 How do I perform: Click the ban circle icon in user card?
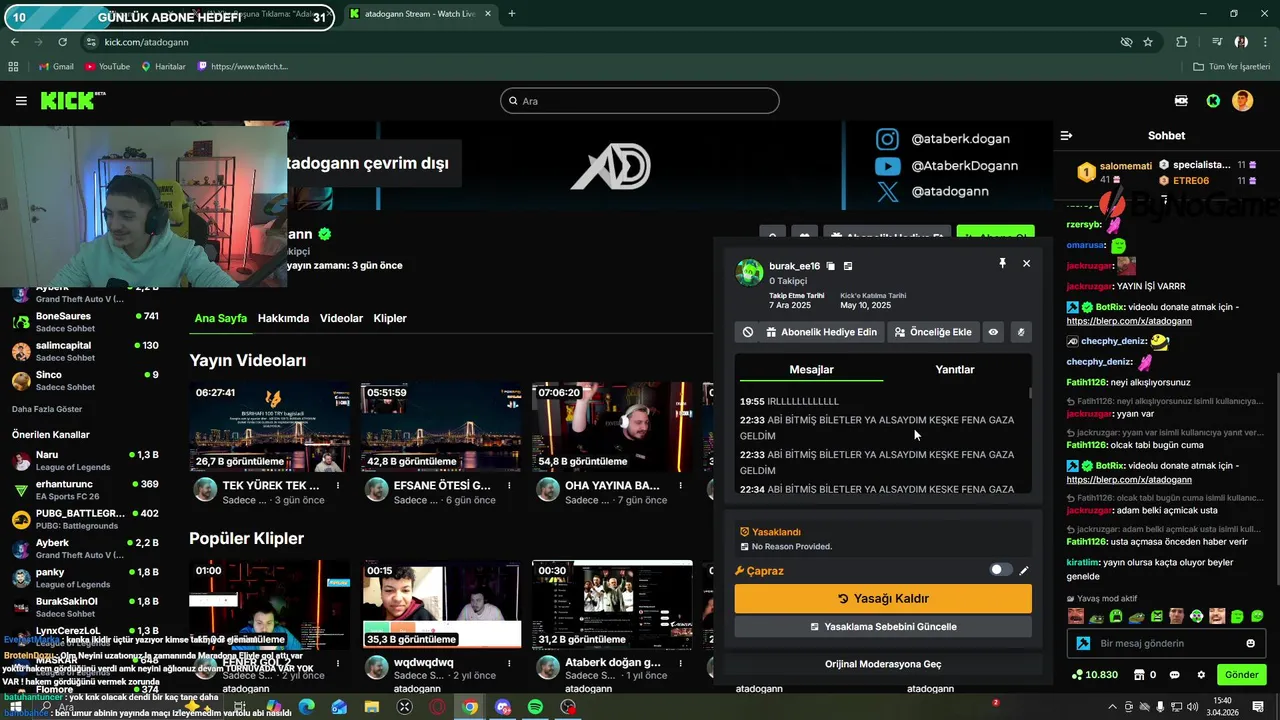[x=748, y=332]
